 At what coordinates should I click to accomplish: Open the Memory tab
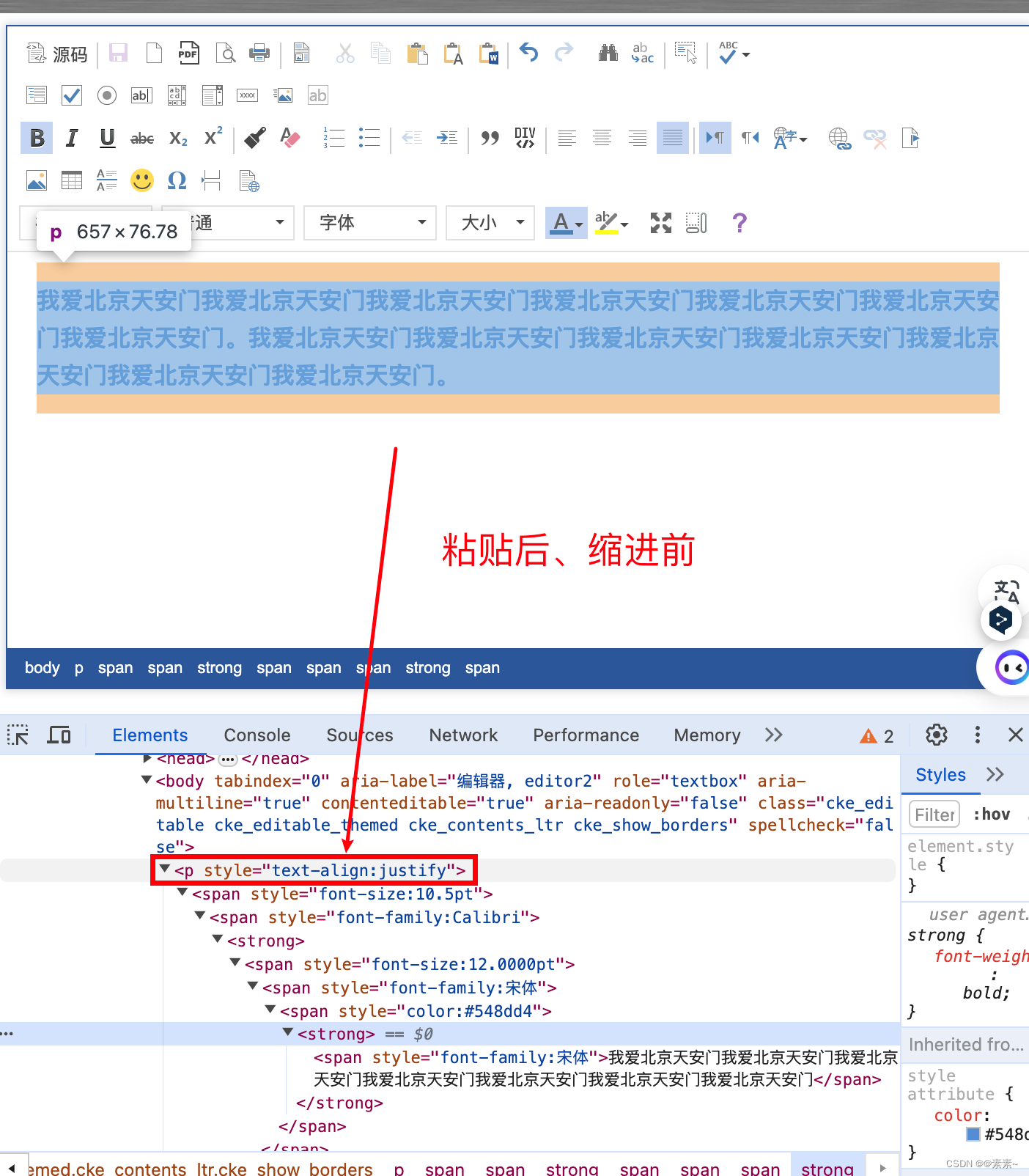pyautogui.click(x=707, y=735)
